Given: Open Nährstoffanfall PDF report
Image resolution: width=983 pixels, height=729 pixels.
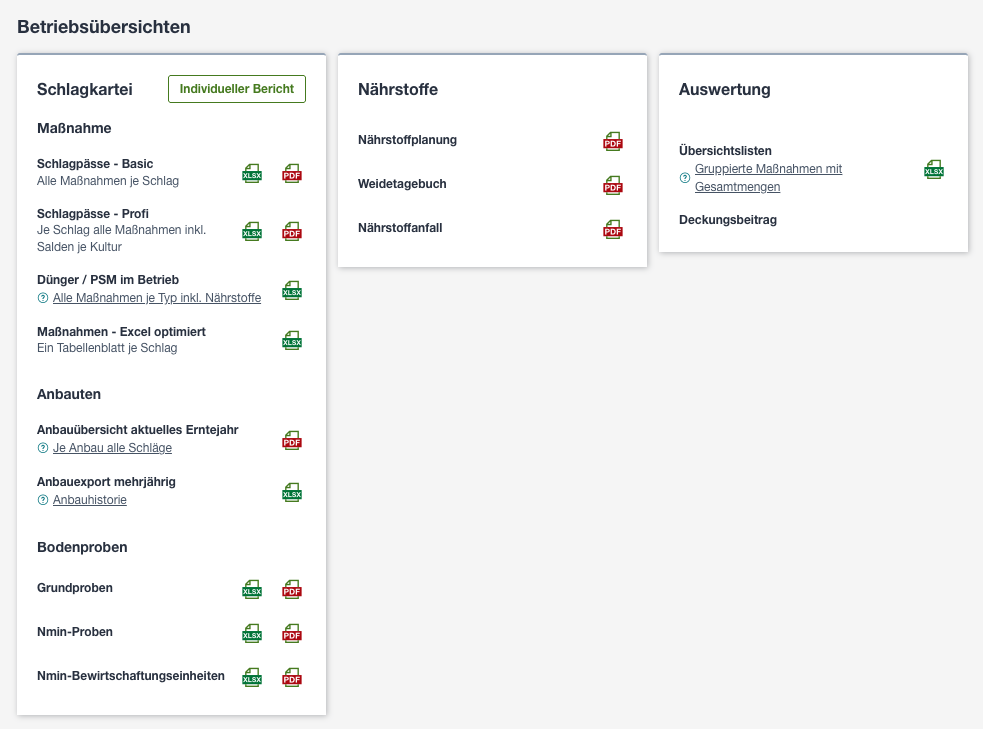Looking at the screenshot, I should tap(612, 229).
